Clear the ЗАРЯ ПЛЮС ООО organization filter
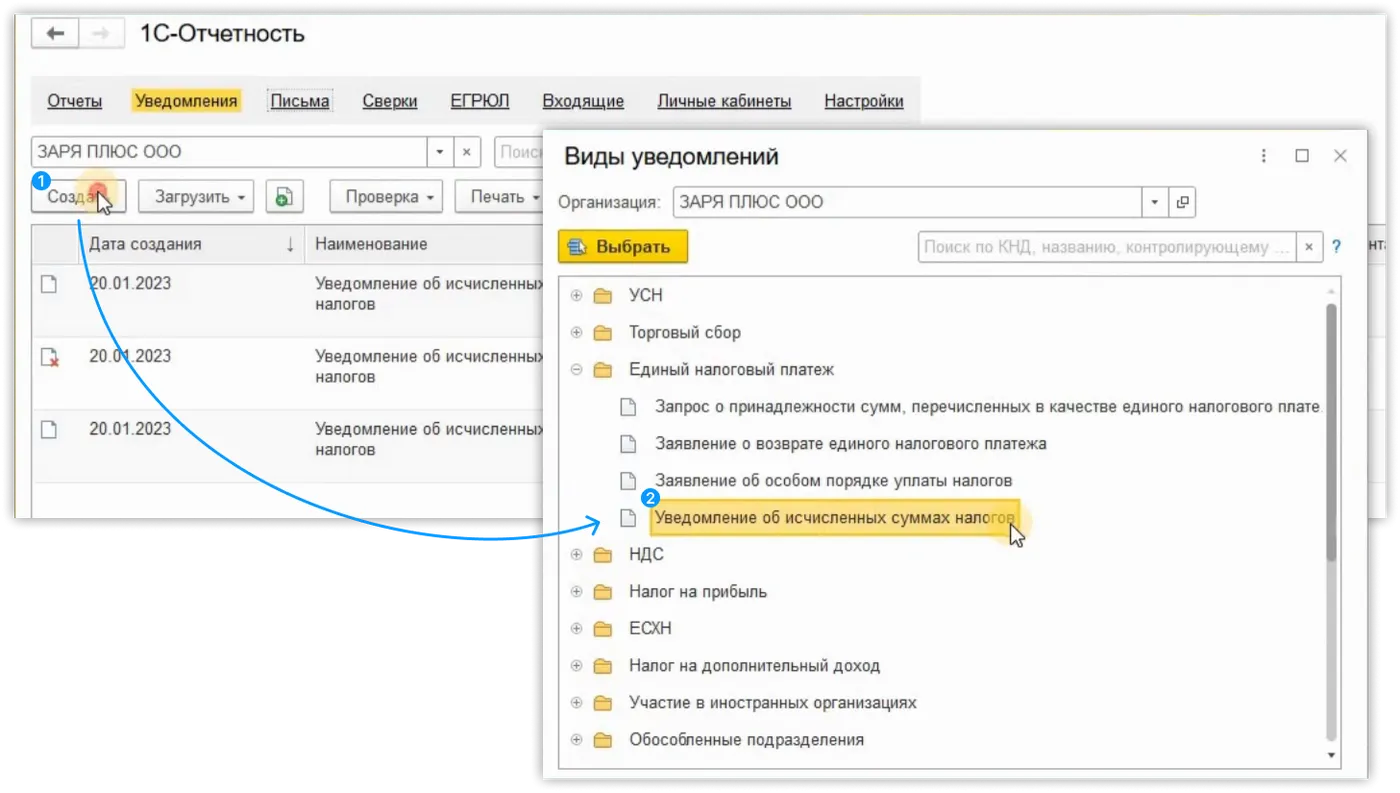This screenshot has height=793, width=1400. coord(467,152)
